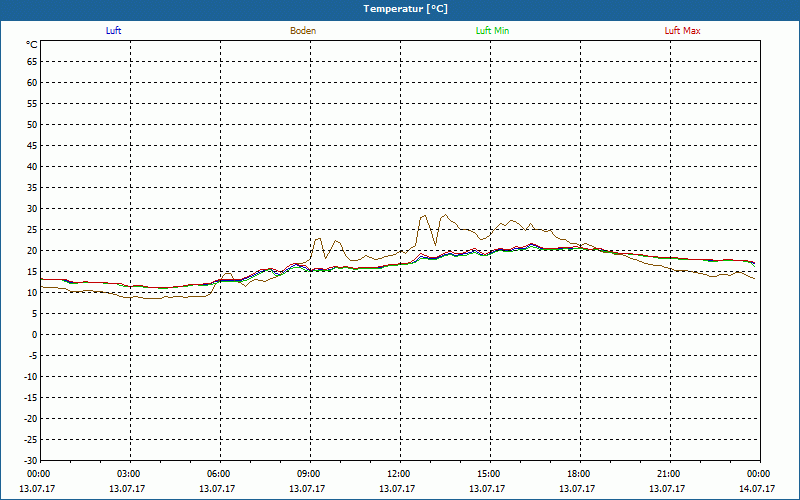Viewport: 800px width, 500px height.
Task: Click the °C unit label on axis
Action: coord(32,45)
